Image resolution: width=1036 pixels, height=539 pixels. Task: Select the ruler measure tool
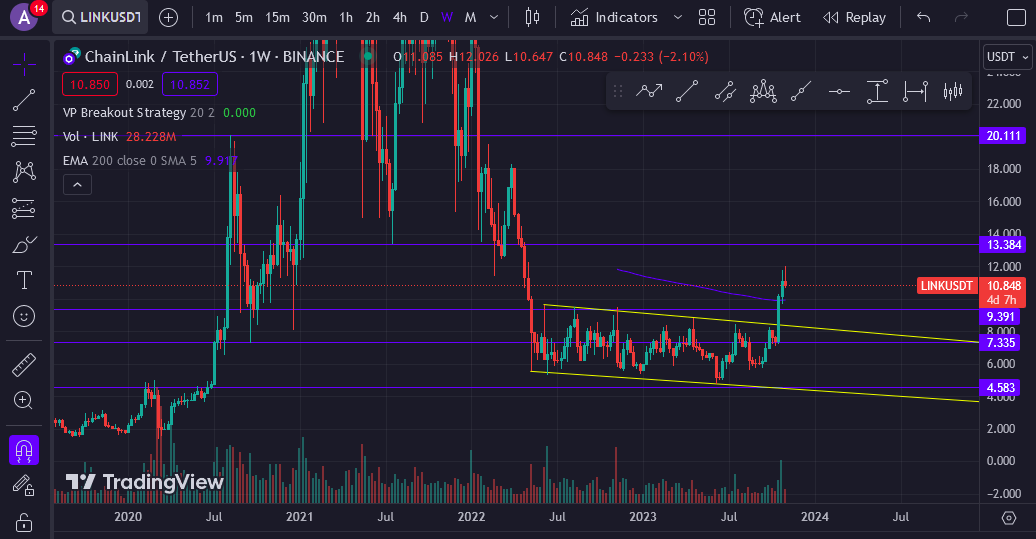[x=24, y=365]
